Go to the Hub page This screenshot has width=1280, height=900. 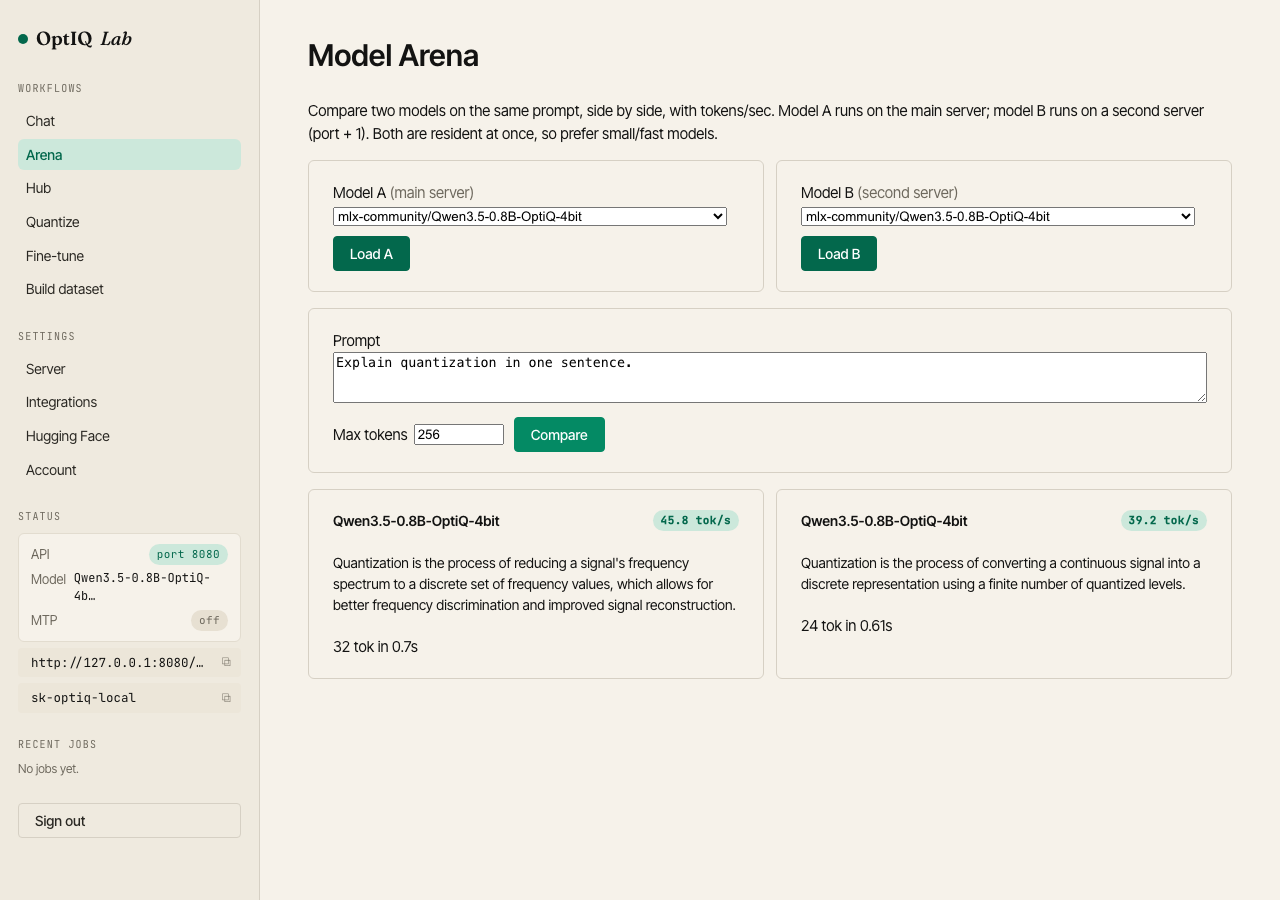129,188
